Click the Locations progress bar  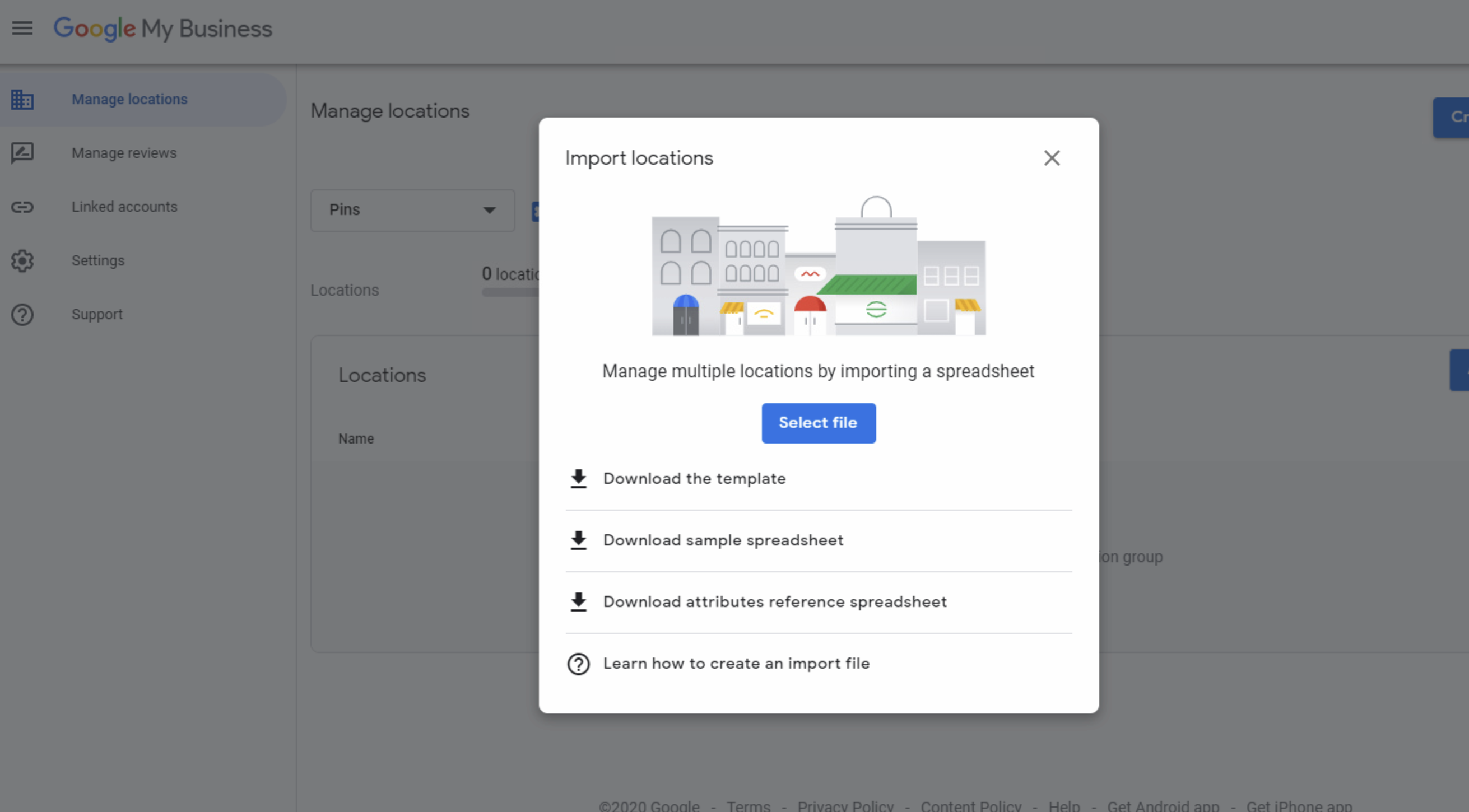coord(510,292)
